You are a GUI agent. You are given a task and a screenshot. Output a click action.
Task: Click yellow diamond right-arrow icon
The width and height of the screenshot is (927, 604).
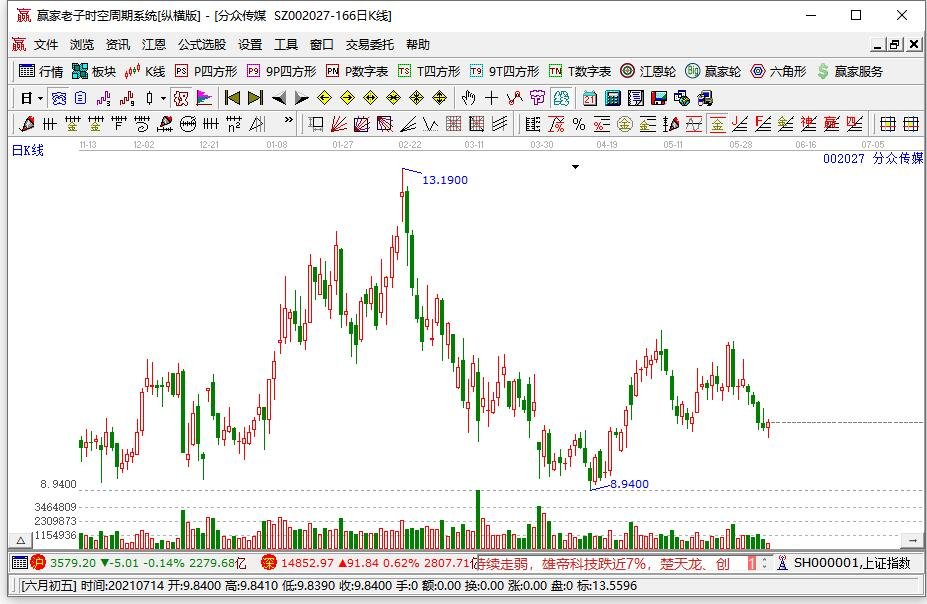click(347, 98)
